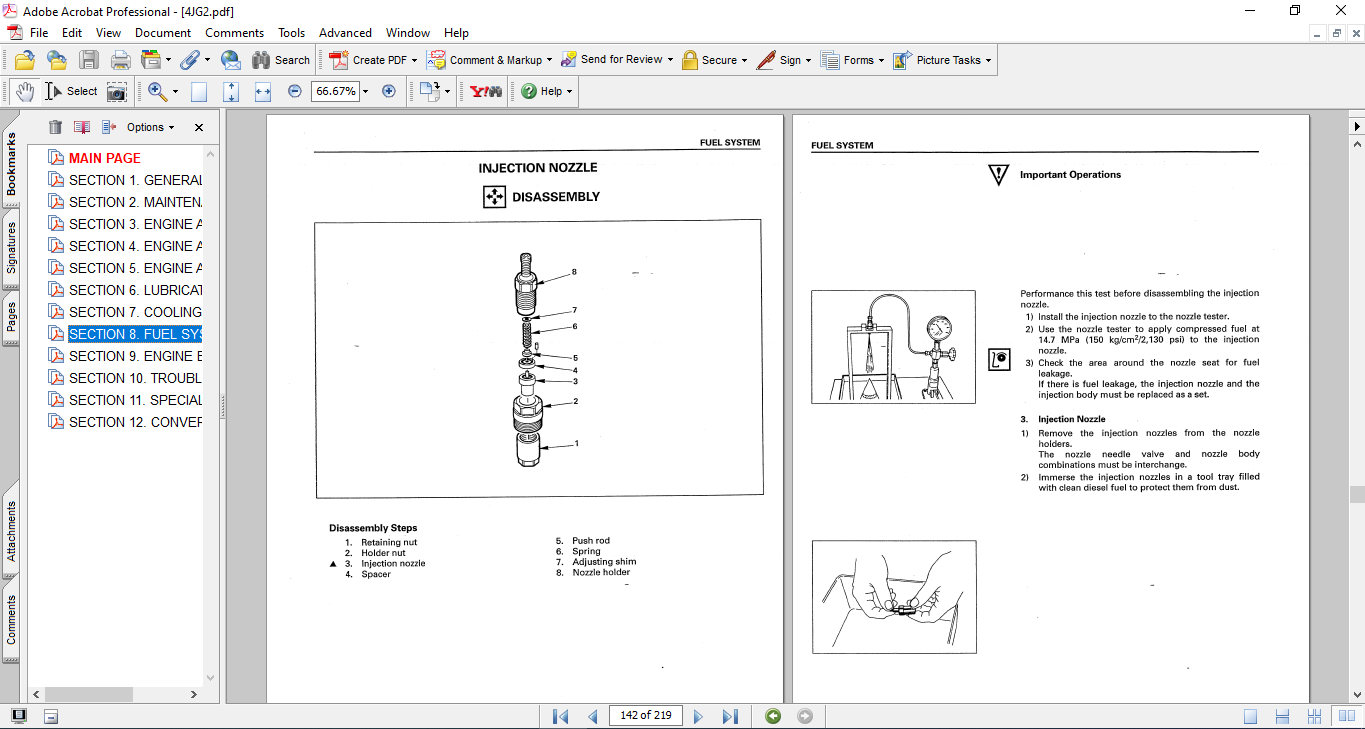Open the zoom percentage dropdown
This screenshot has height=729, width=1365.
pyautogui.click(x=365, y=91)
